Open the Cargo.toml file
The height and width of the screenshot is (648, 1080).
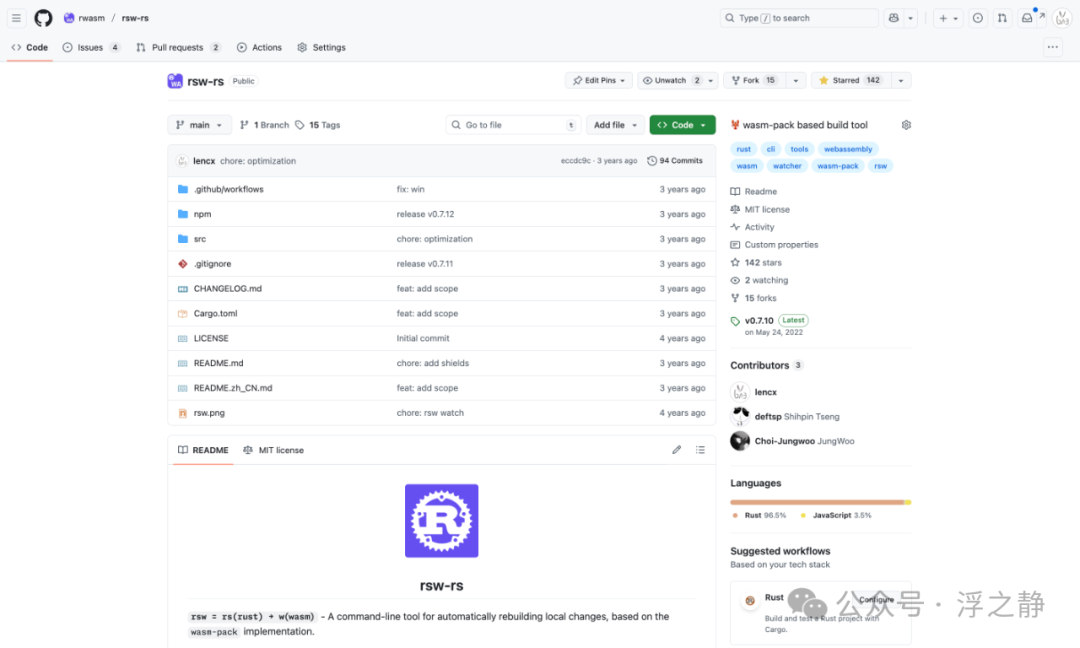(216, 313)
